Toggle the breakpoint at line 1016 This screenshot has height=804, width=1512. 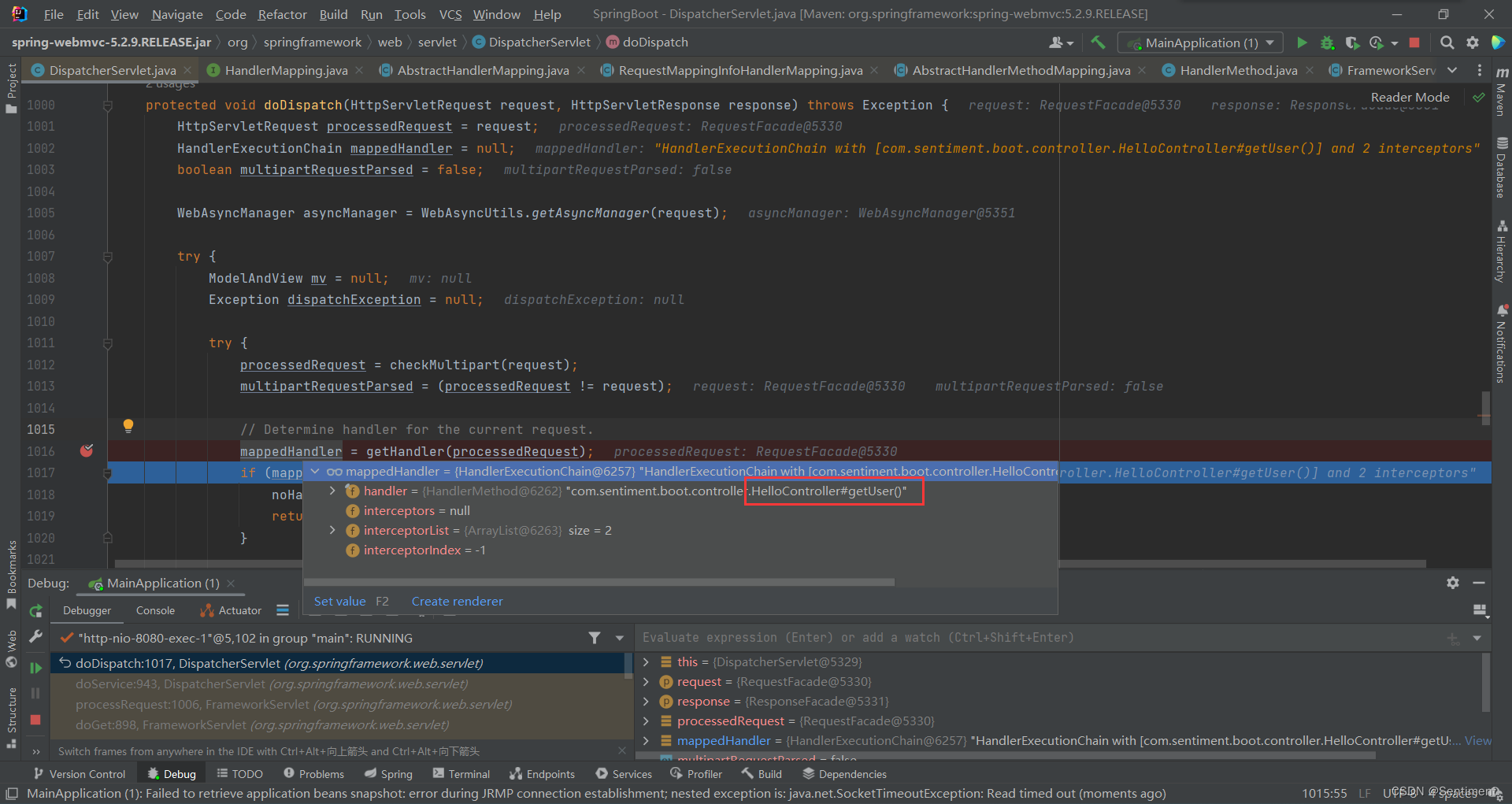point(87,450)
